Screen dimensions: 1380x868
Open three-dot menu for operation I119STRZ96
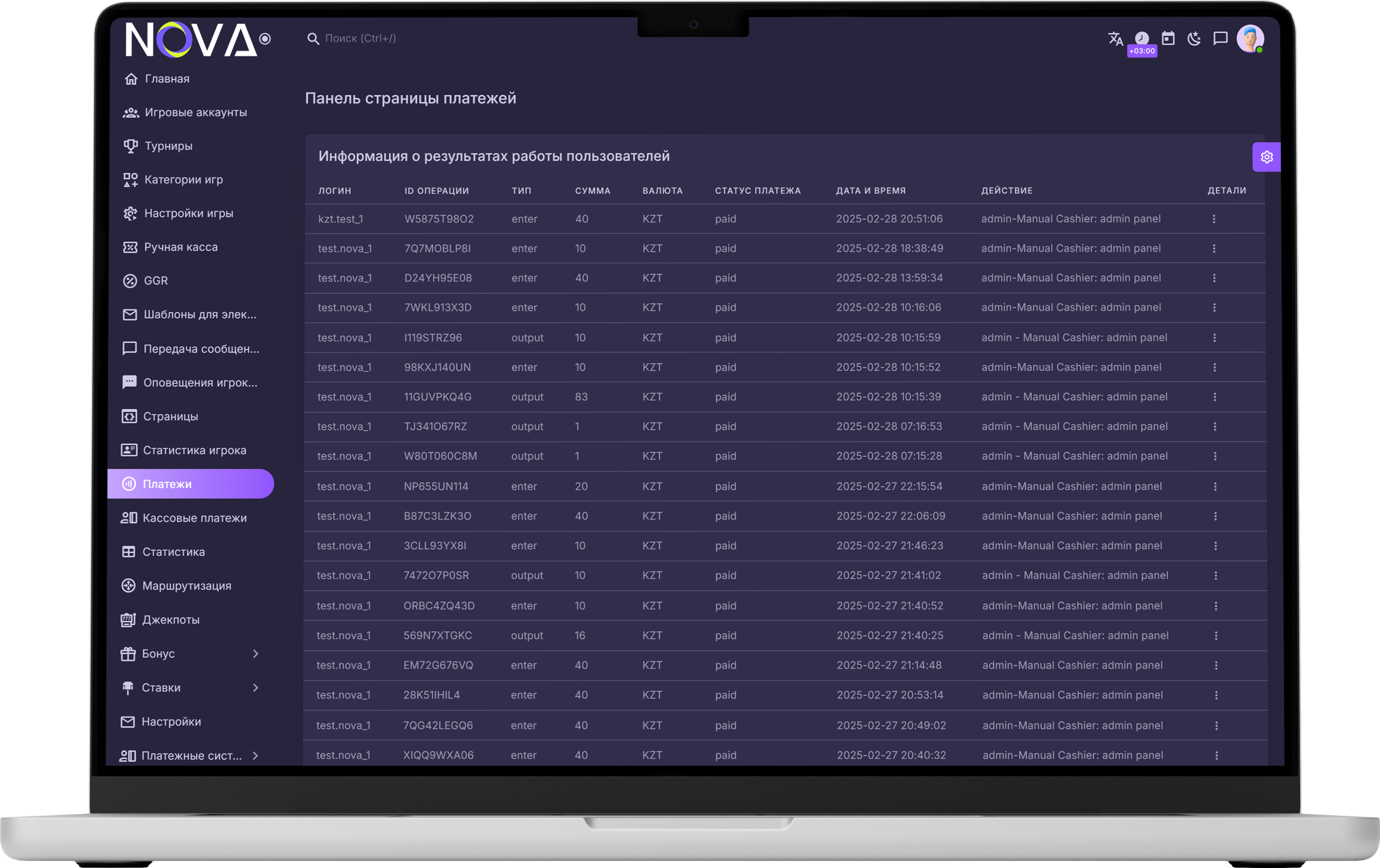click(1215, 337)
